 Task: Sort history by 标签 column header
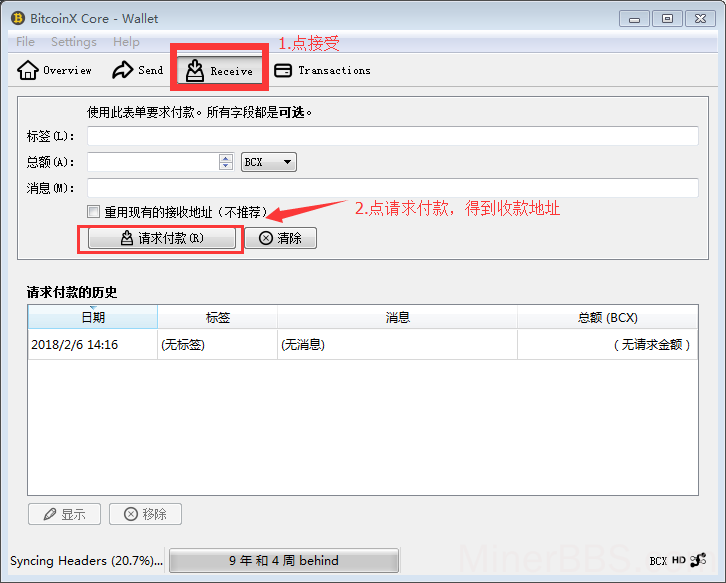[218, 317]
